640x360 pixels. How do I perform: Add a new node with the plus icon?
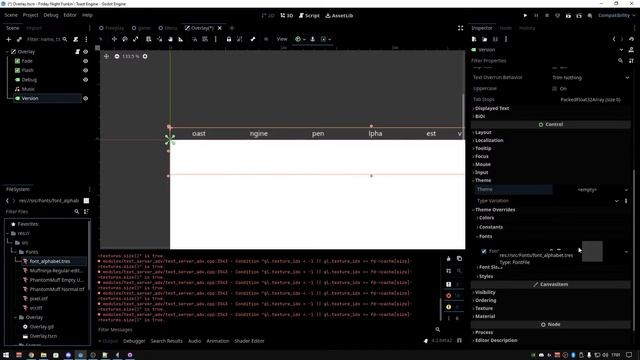coord(8,40)
